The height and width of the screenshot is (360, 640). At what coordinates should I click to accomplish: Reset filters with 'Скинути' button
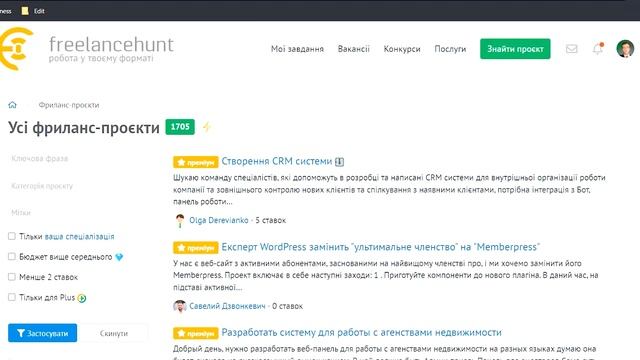(x=114, y=333)
